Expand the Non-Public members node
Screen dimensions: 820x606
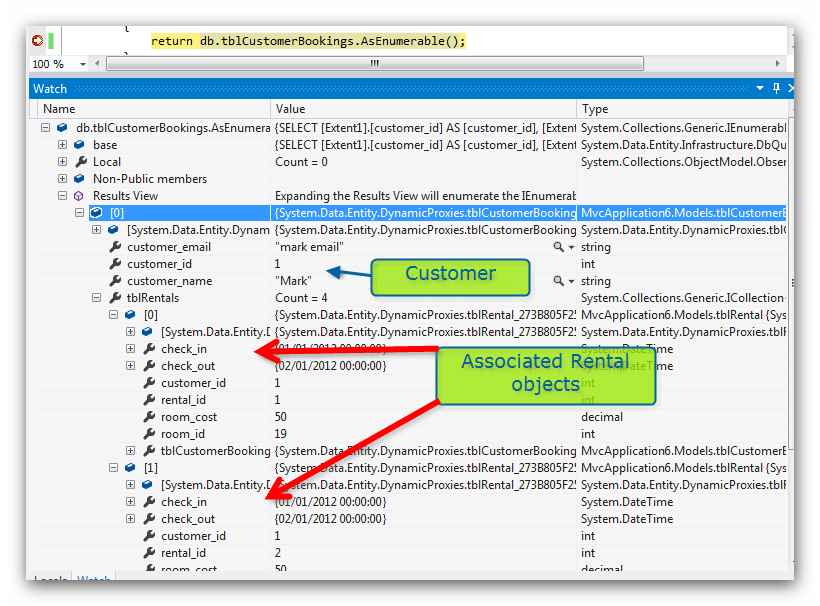point(62,179)
